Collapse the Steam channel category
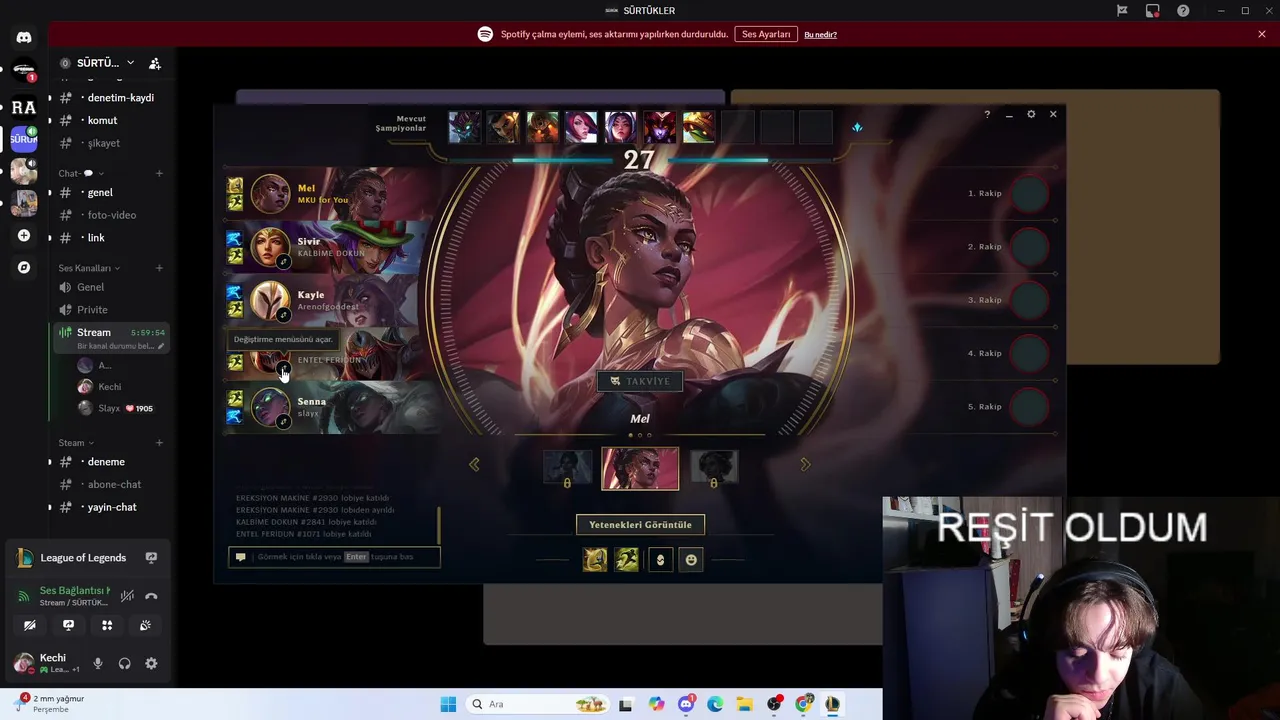This screenshot has height=720, width=1280. coord(76,443)
